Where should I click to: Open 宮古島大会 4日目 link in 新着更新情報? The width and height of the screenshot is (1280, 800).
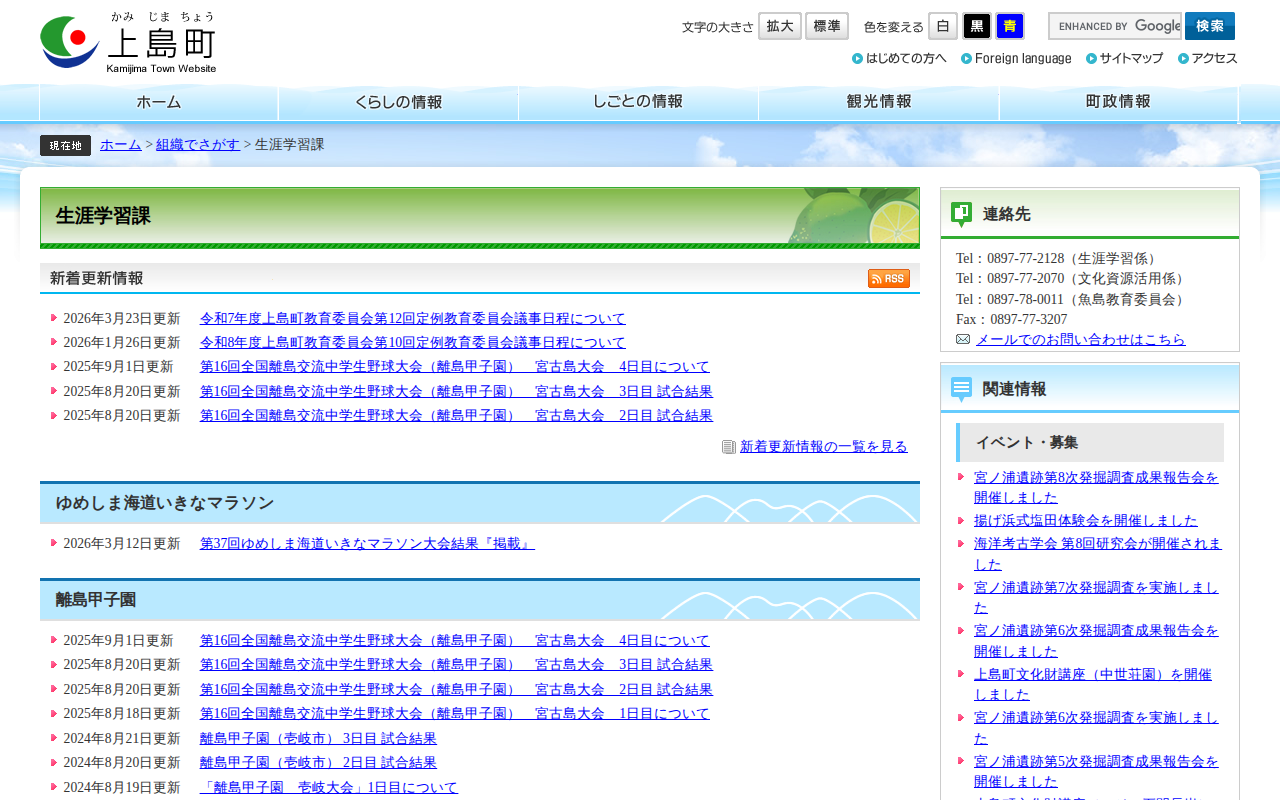(x=455, y=367)
